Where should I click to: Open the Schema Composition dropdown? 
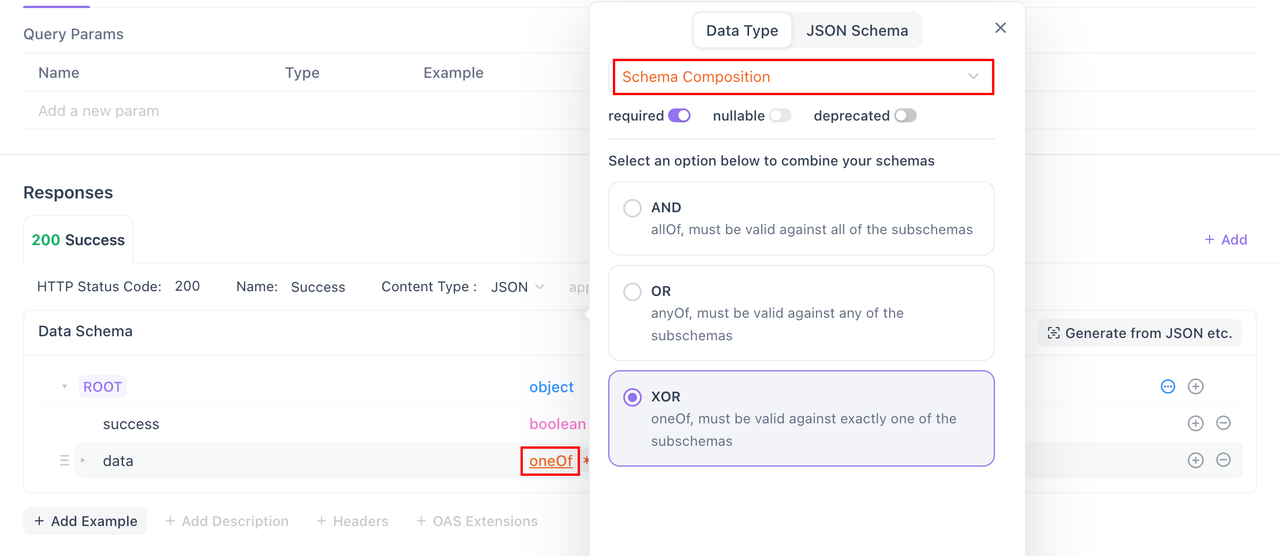pos(802,77)
